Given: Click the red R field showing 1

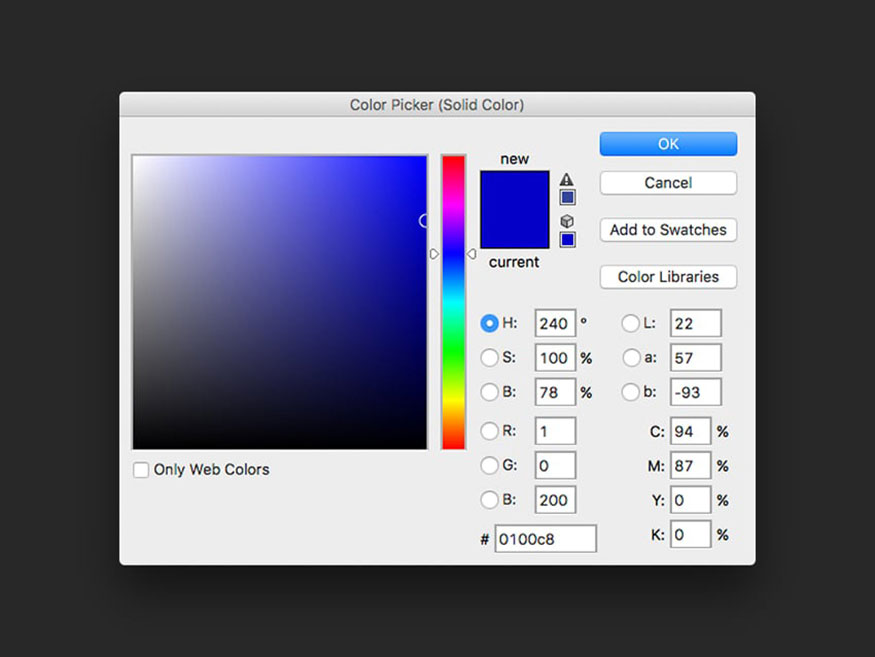Looking at the screenshot, I should (x=555, y=431).
